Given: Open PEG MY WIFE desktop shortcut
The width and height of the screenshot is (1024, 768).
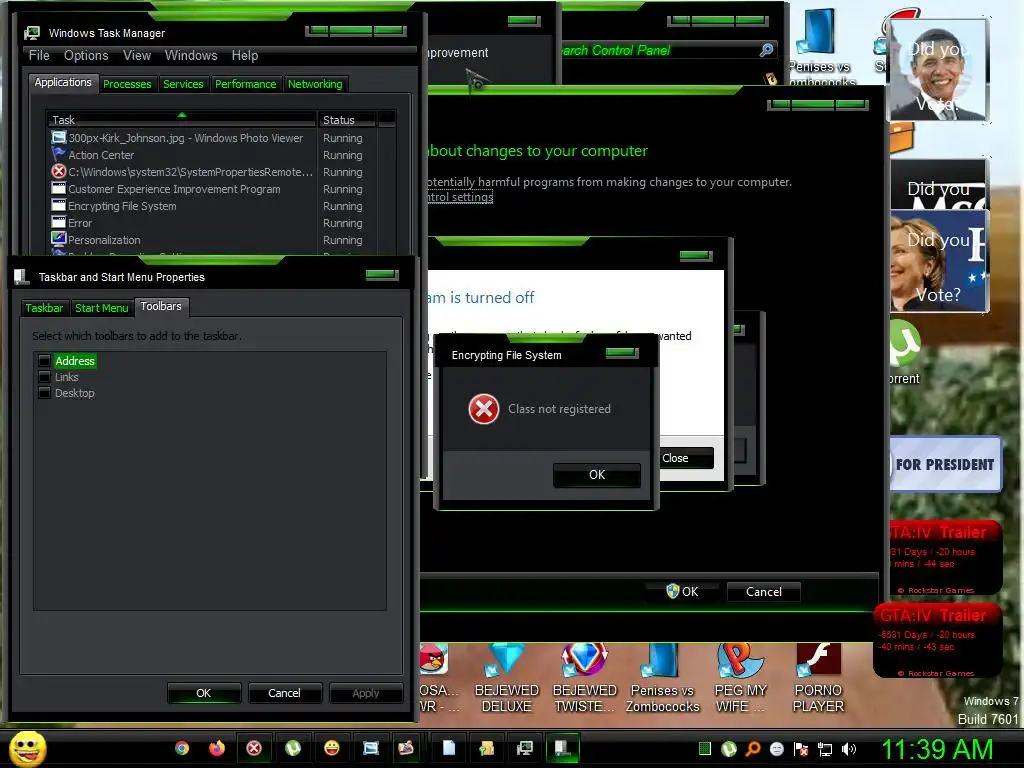Looking at the screenshot, I should coord(740,678).
